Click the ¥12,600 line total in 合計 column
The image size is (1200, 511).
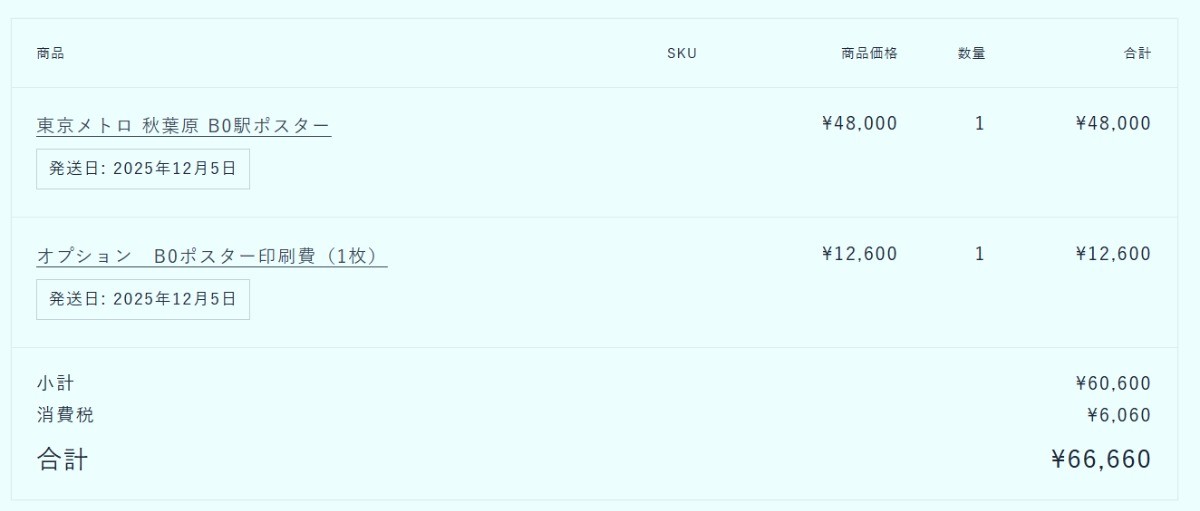[x=1113, y=253]
